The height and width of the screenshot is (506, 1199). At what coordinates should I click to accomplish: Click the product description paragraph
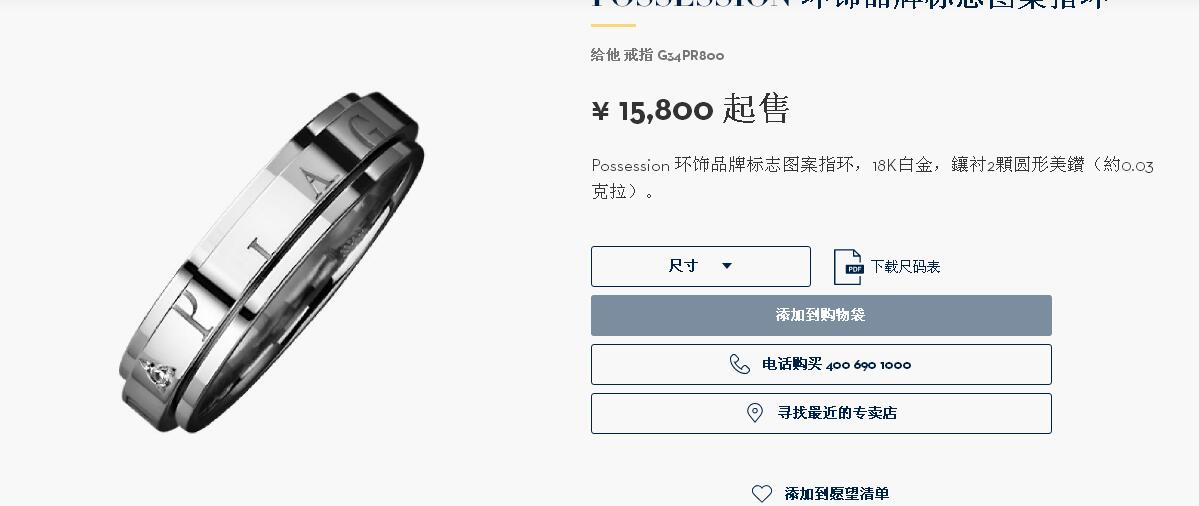coord(872,177)
